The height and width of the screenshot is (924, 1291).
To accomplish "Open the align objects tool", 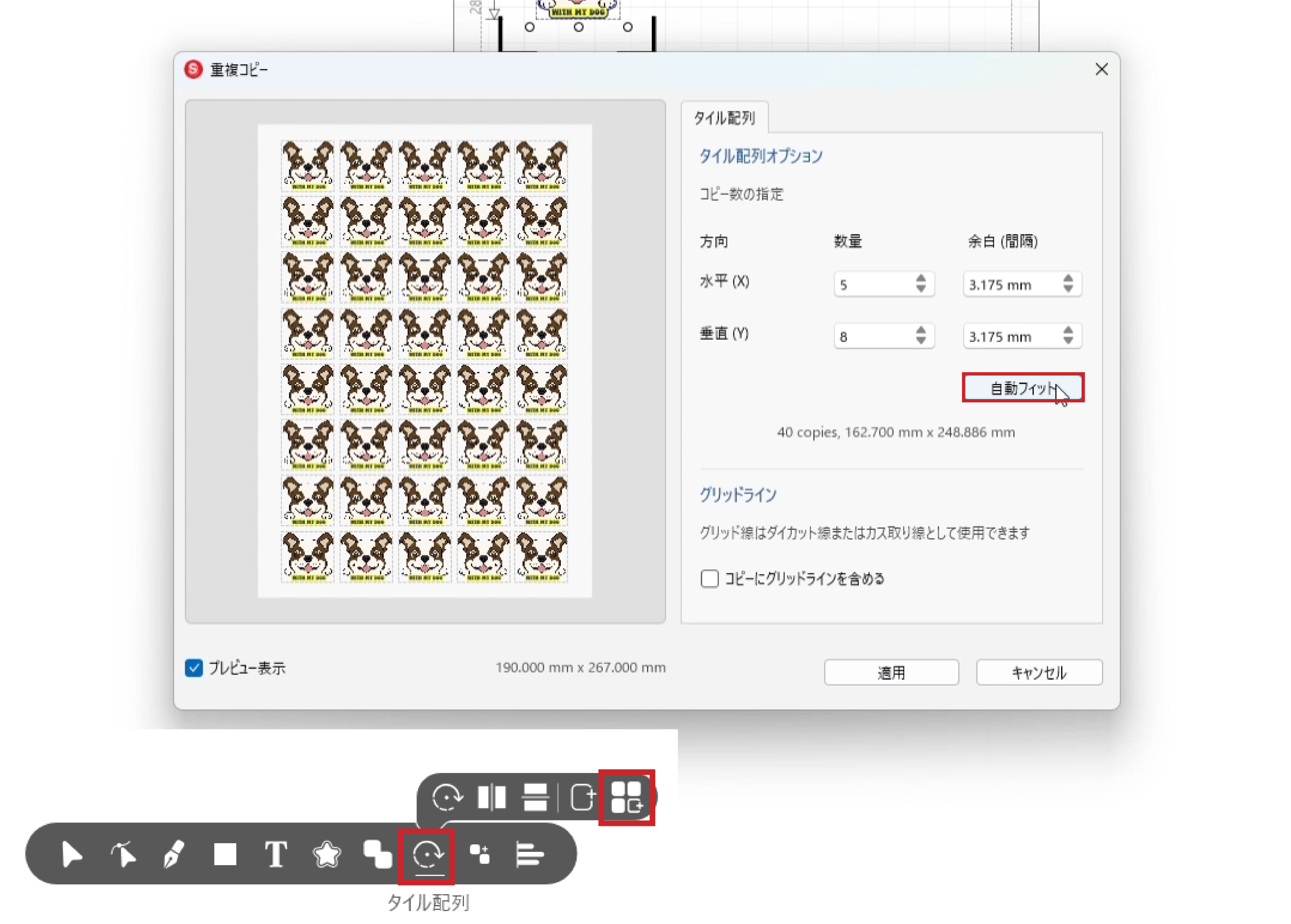I will 529,854.
